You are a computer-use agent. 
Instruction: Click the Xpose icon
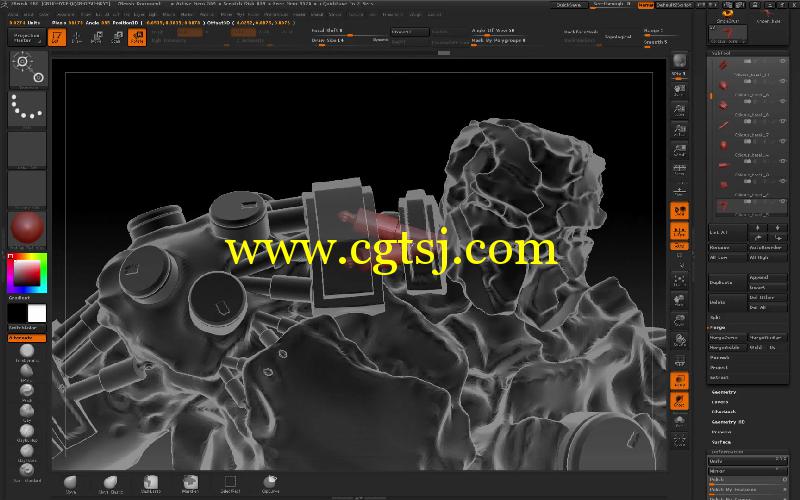pyautogui.click(x=679, y=441)
